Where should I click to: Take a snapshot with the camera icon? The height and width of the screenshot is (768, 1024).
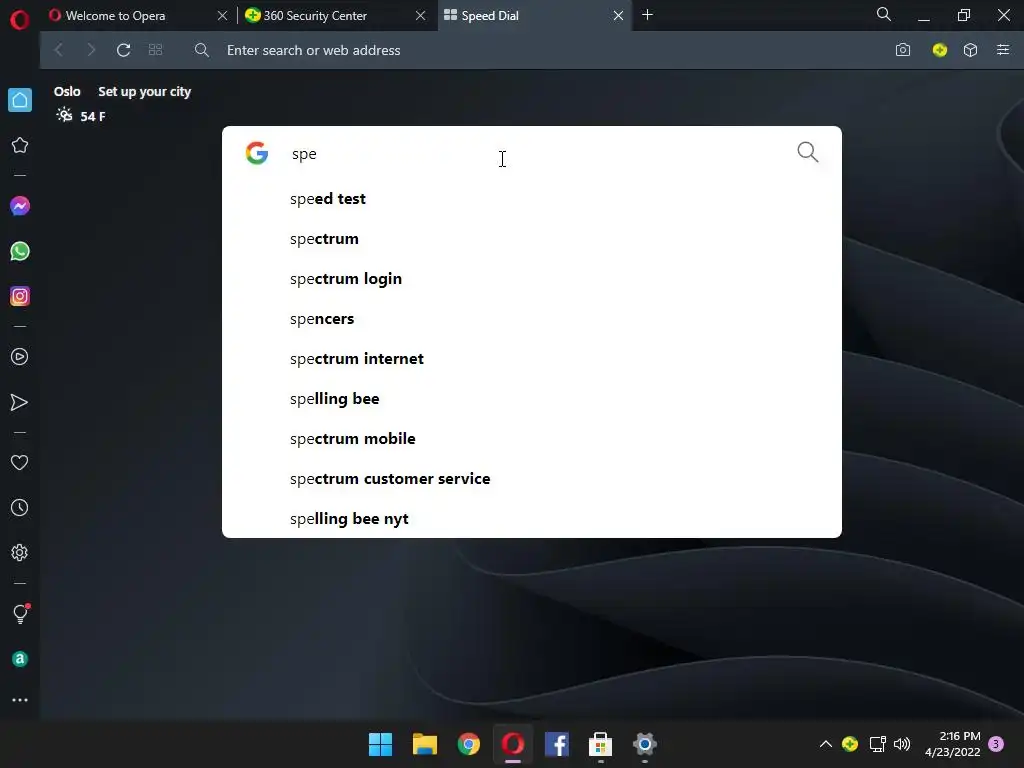point(903,50)
